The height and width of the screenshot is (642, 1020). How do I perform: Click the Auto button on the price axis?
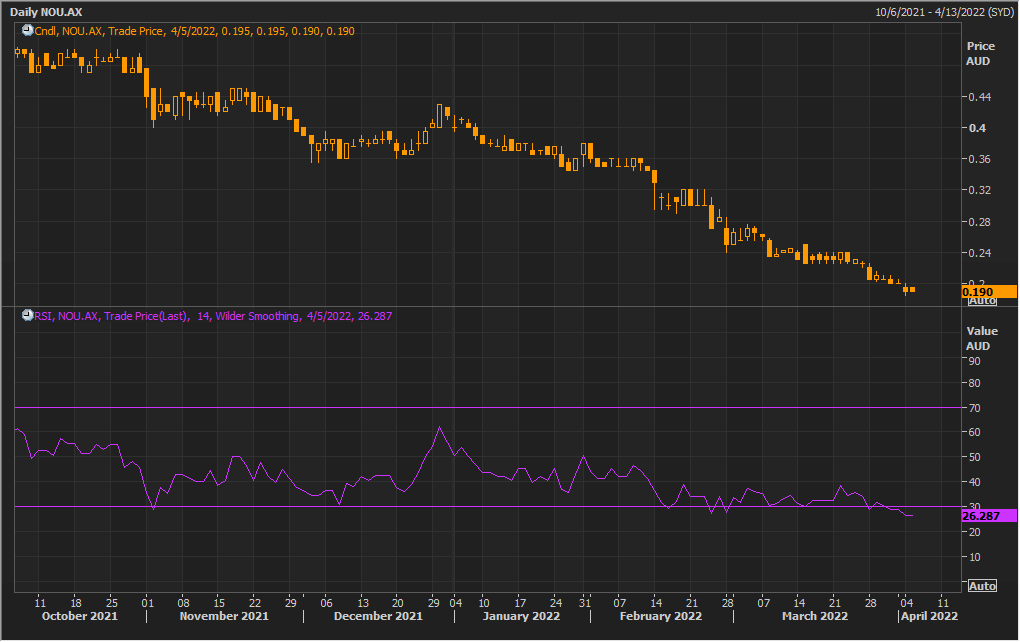(982, 301)
